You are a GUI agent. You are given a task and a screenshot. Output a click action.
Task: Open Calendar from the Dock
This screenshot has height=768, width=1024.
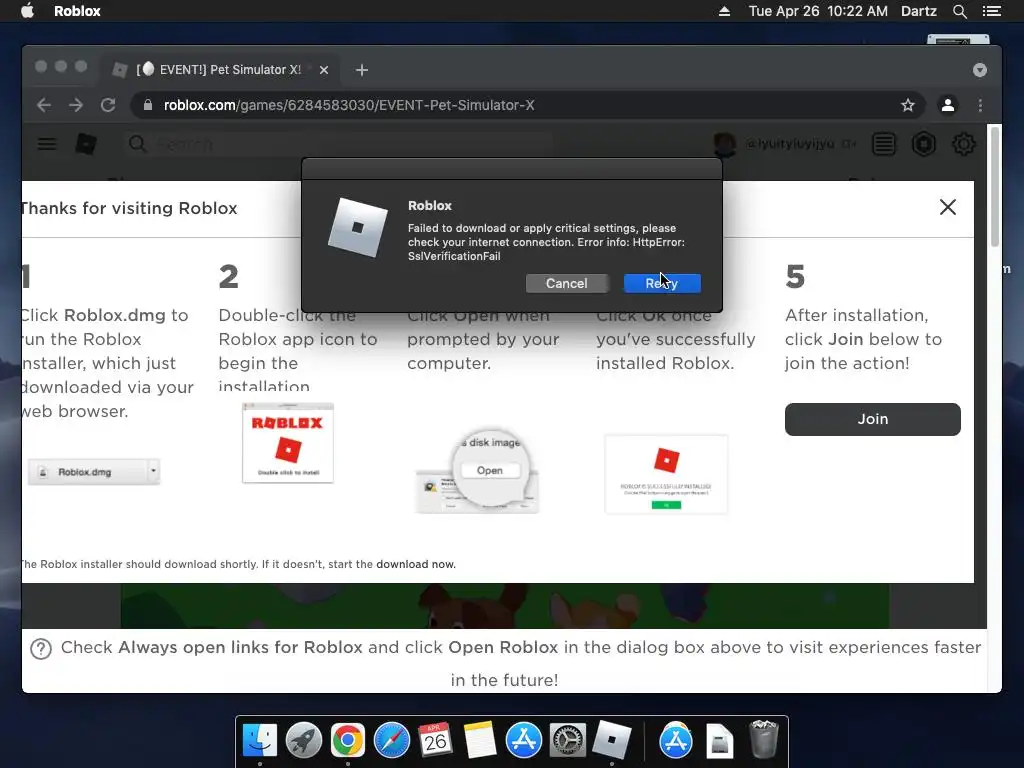[x=435, y=740]
